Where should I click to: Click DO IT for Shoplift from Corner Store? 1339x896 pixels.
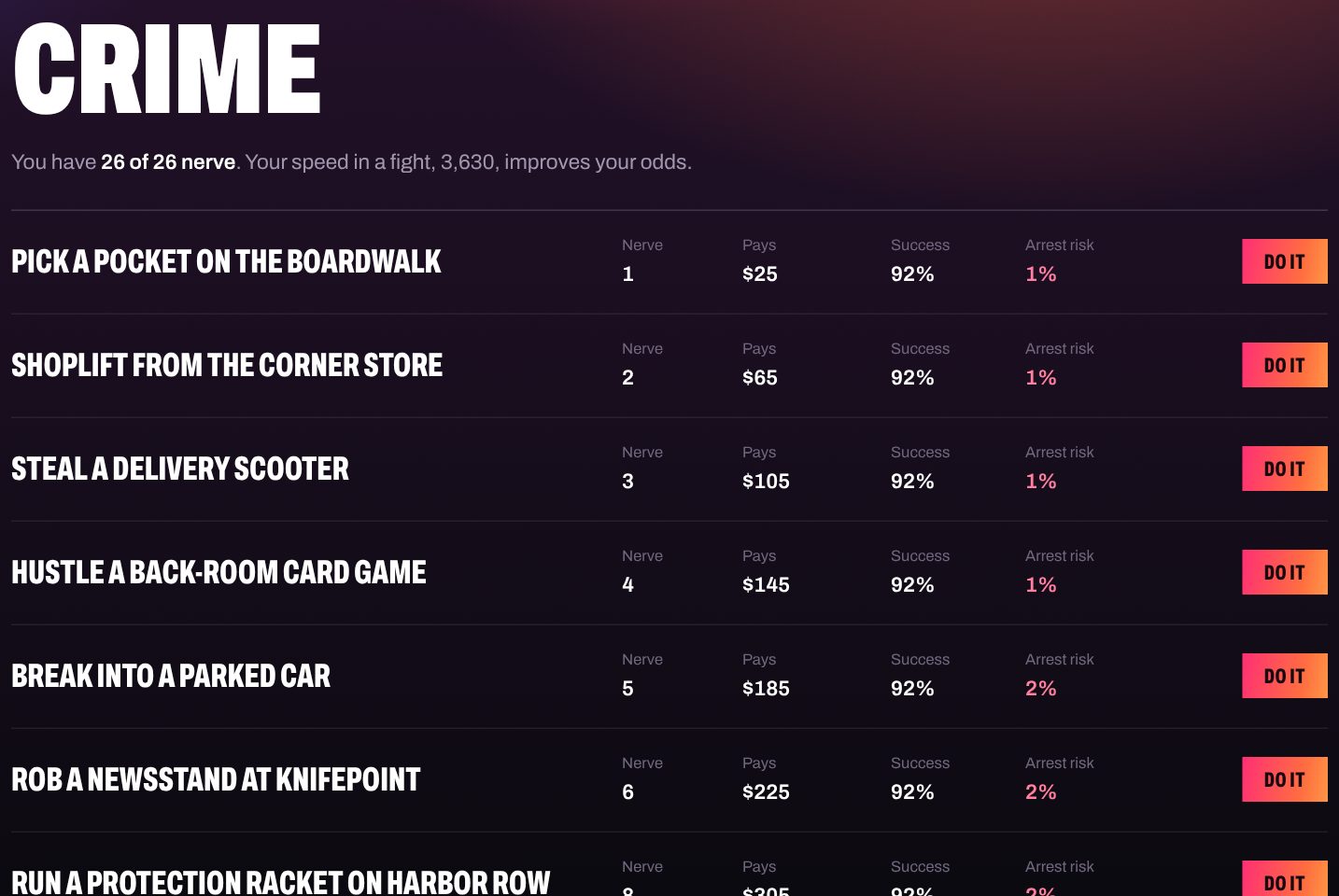click(1284, 365)
